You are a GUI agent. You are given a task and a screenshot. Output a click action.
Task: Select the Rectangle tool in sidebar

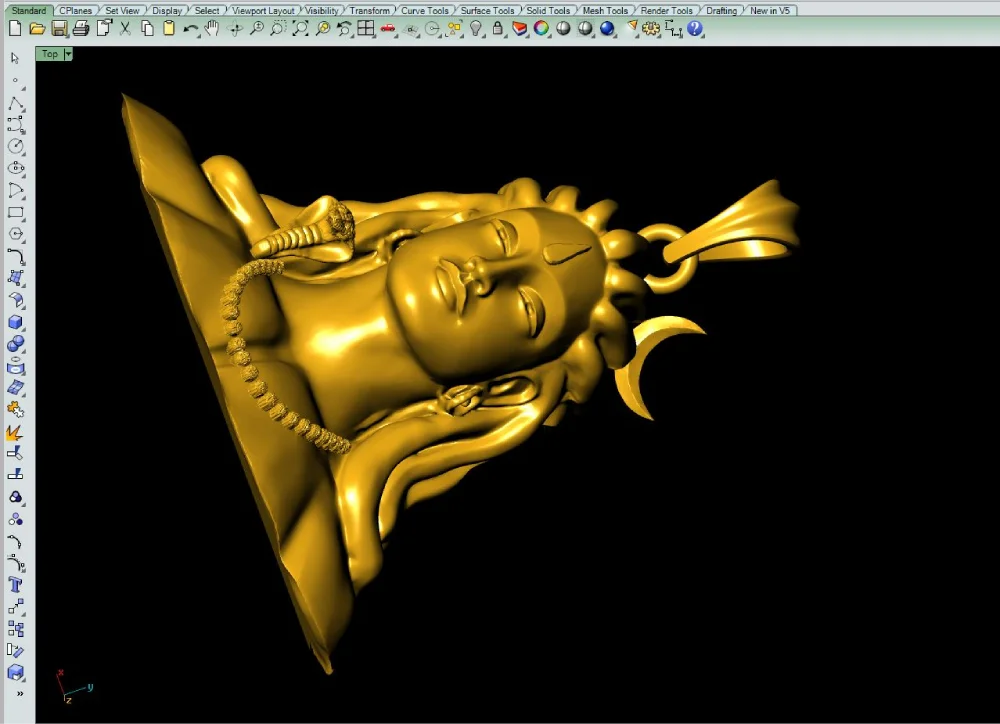(x=15, y=212)
